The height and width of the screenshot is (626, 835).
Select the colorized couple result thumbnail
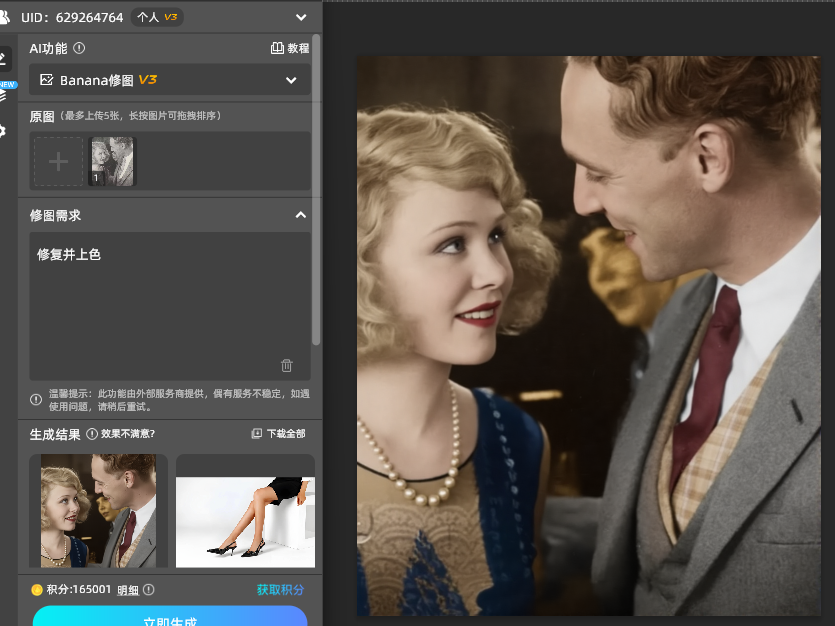[98, 510]
